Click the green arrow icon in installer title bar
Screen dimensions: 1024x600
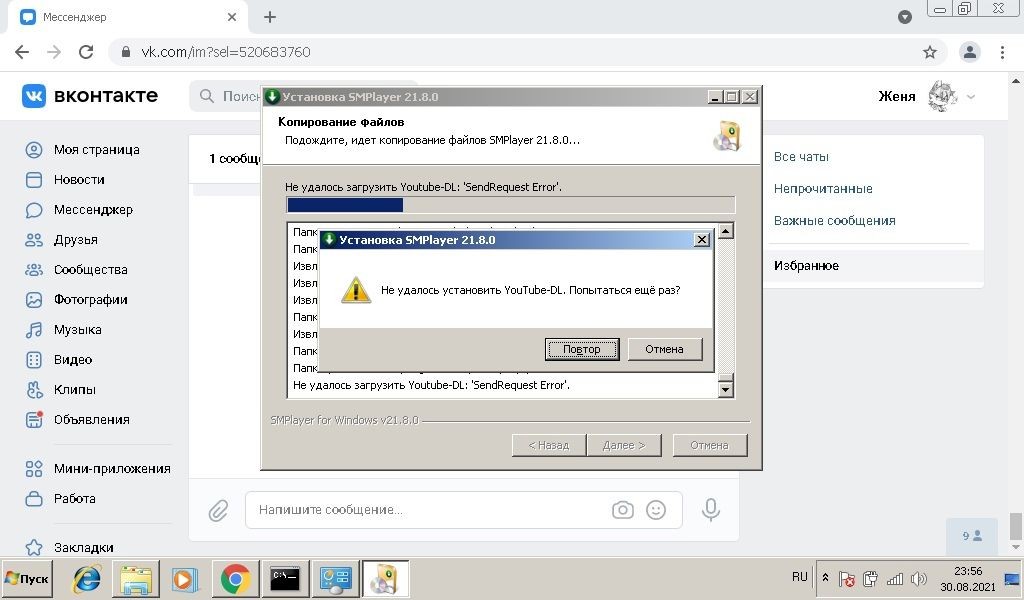pos(272,97)
